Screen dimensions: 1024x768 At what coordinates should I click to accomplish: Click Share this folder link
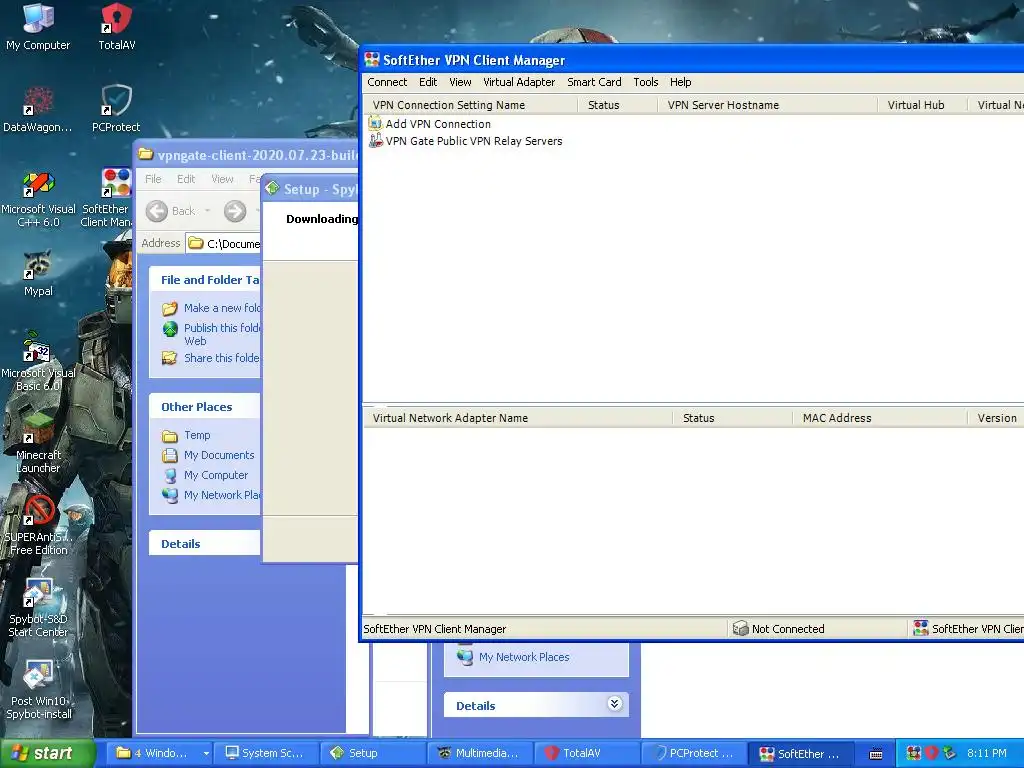point(222,358)
